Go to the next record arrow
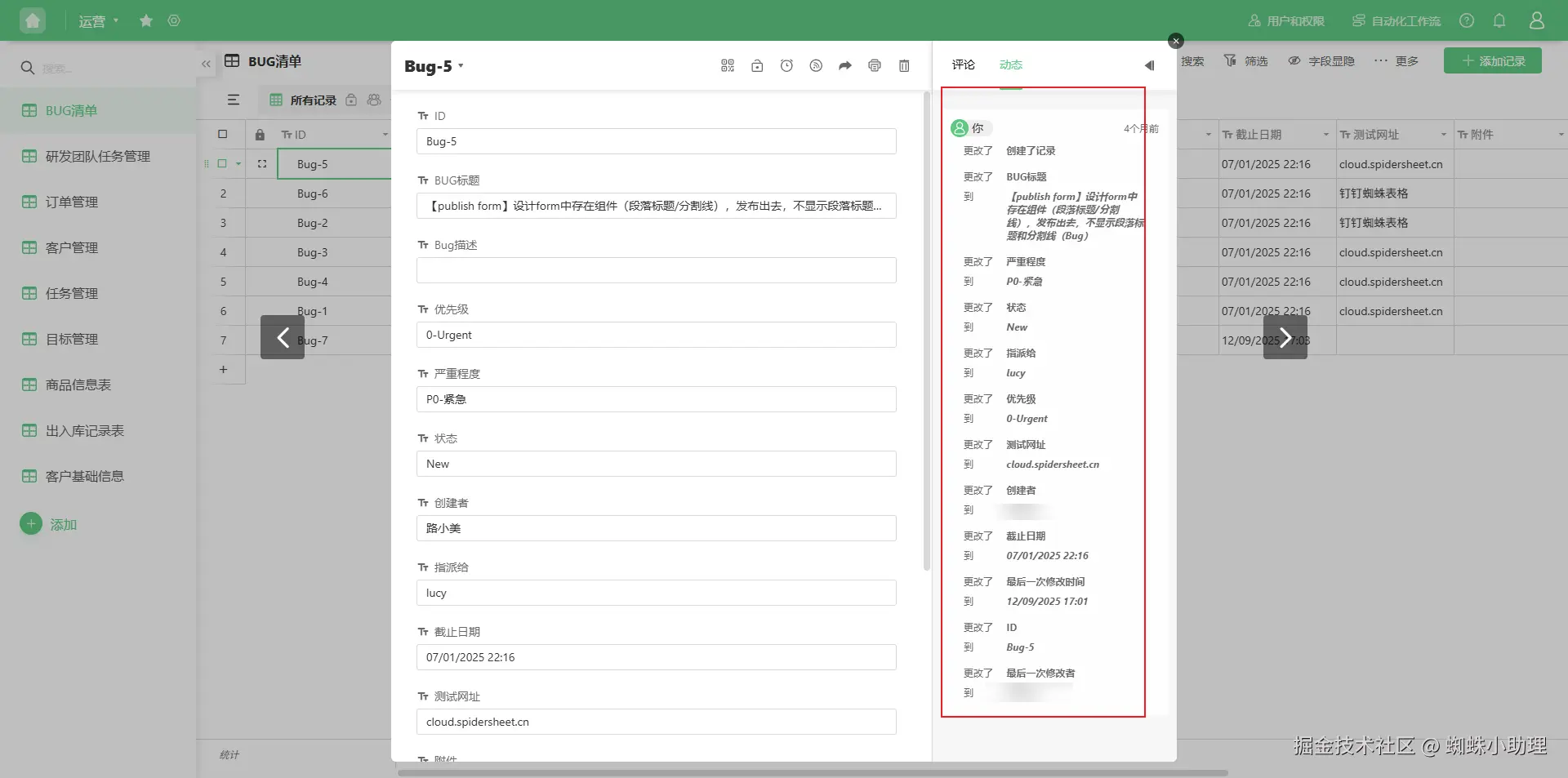The image size is (1568, 778). (x=1285, y=337)
